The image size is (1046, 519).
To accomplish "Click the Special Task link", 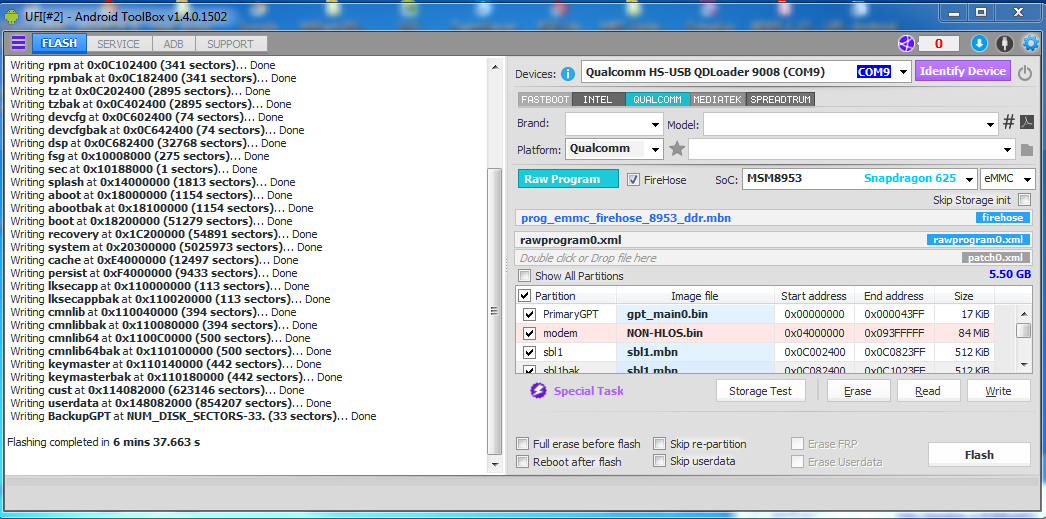I will click(588, 391).
